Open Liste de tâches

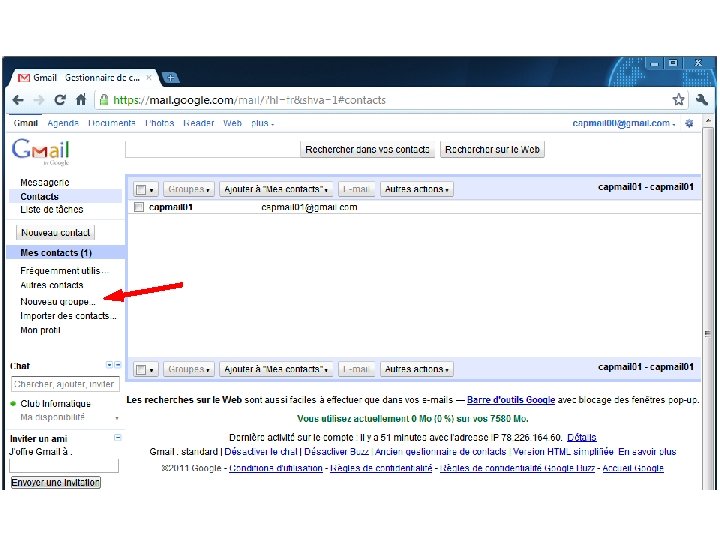click(51, 209)
